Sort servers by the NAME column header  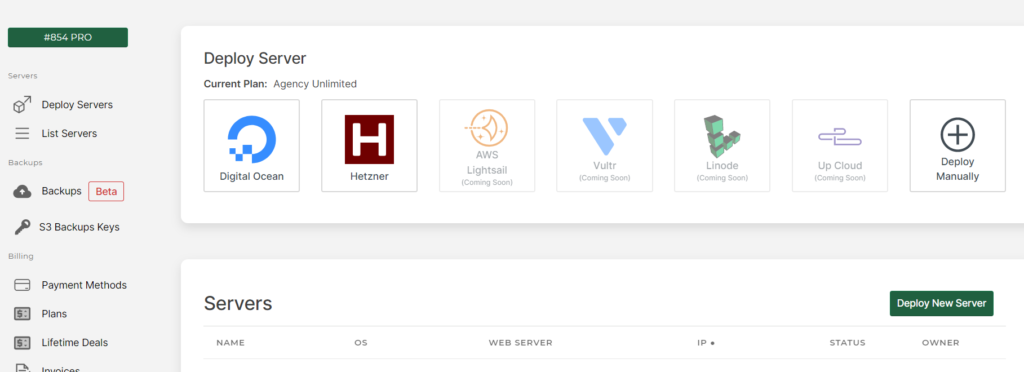[x=231, y=343]
